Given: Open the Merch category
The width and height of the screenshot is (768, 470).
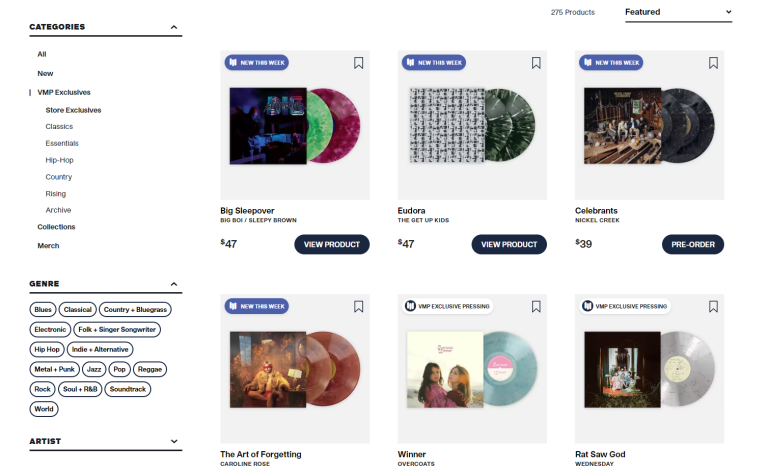Looking at the screenshot, I should [48, 245].
